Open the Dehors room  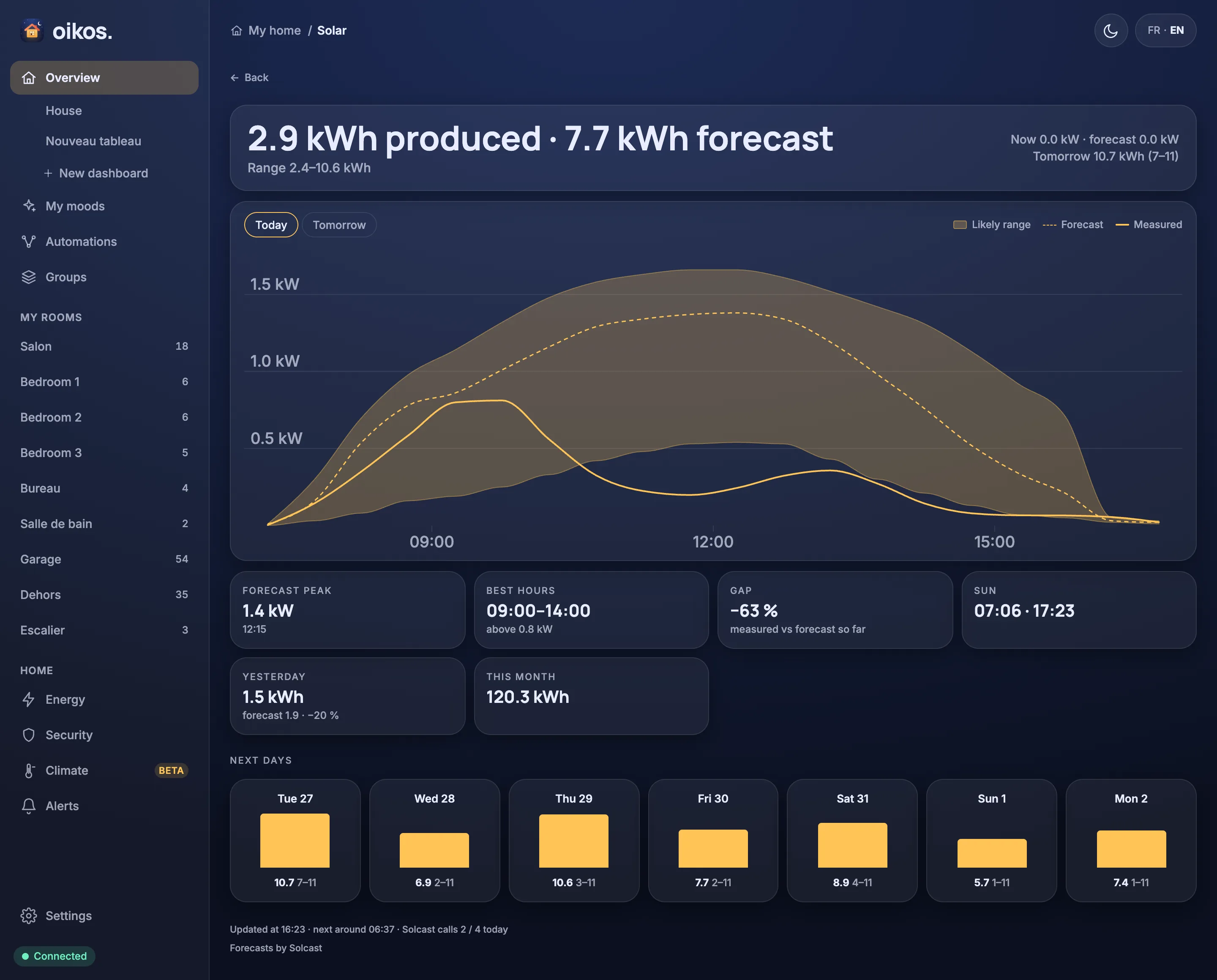coord(104,595)
